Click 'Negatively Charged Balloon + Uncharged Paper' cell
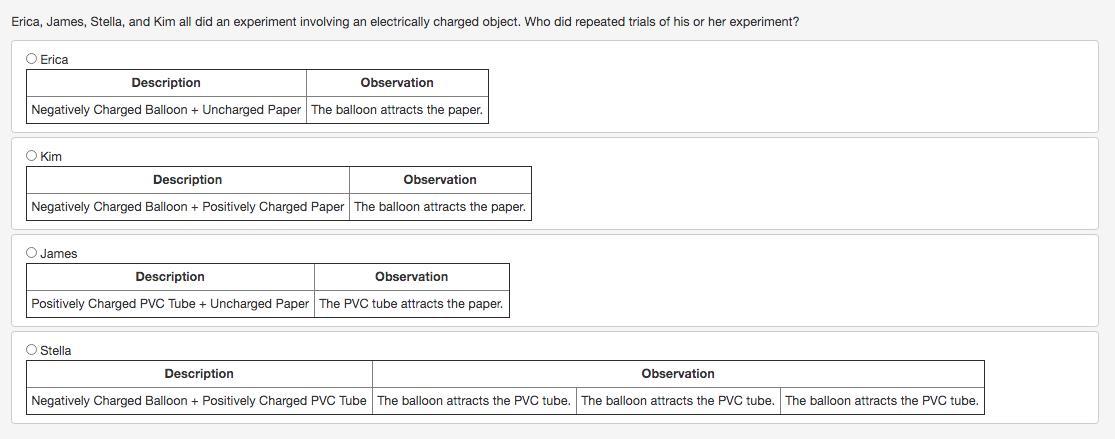The width and height of the screenshot is (1115, 439). pos(166,110)
